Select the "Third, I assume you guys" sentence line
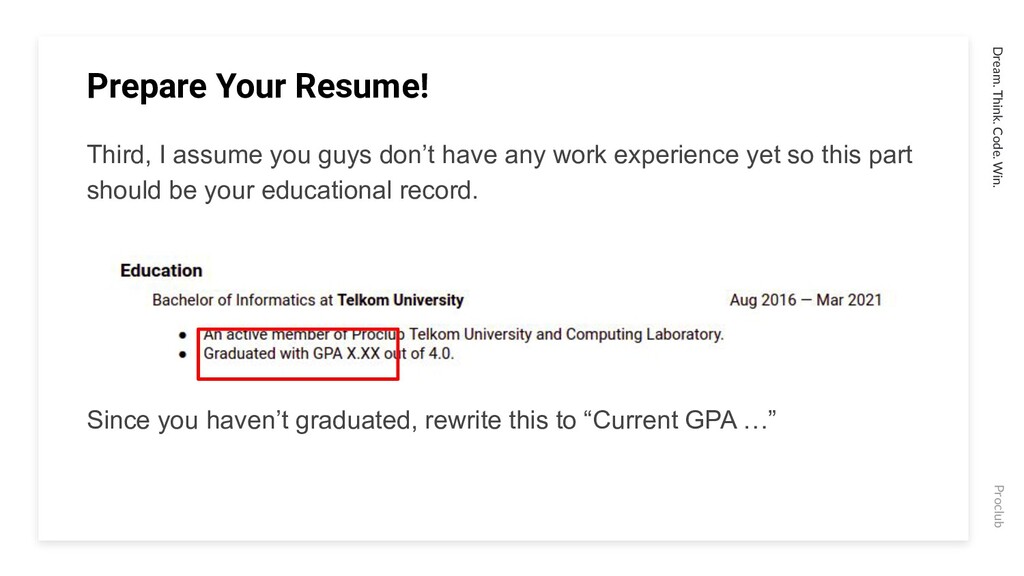This screenshot has width=1024, height=576. point(500,155)
